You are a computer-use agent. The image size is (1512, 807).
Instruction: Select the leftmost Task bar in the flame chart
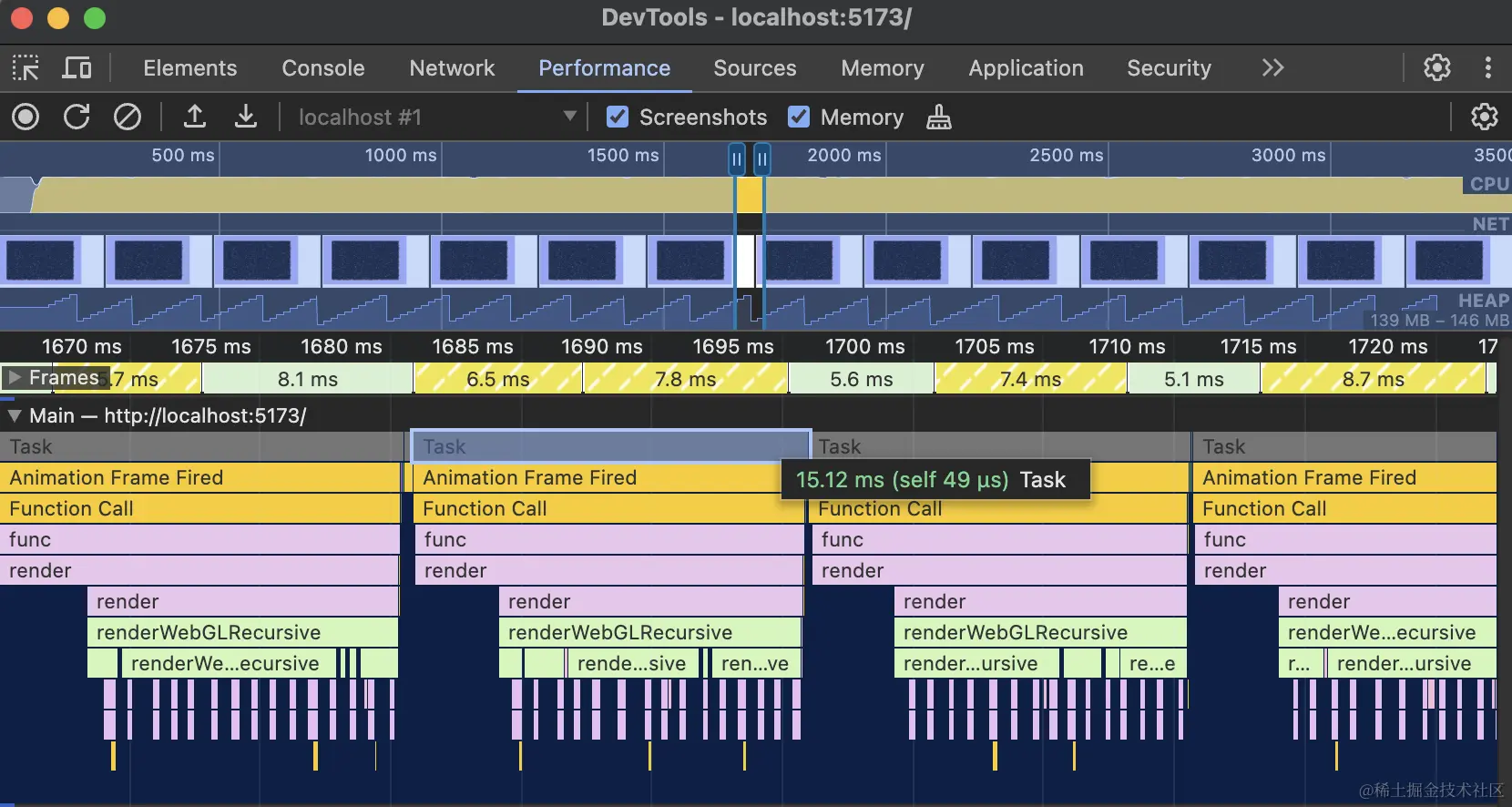(x=201, y=446)
